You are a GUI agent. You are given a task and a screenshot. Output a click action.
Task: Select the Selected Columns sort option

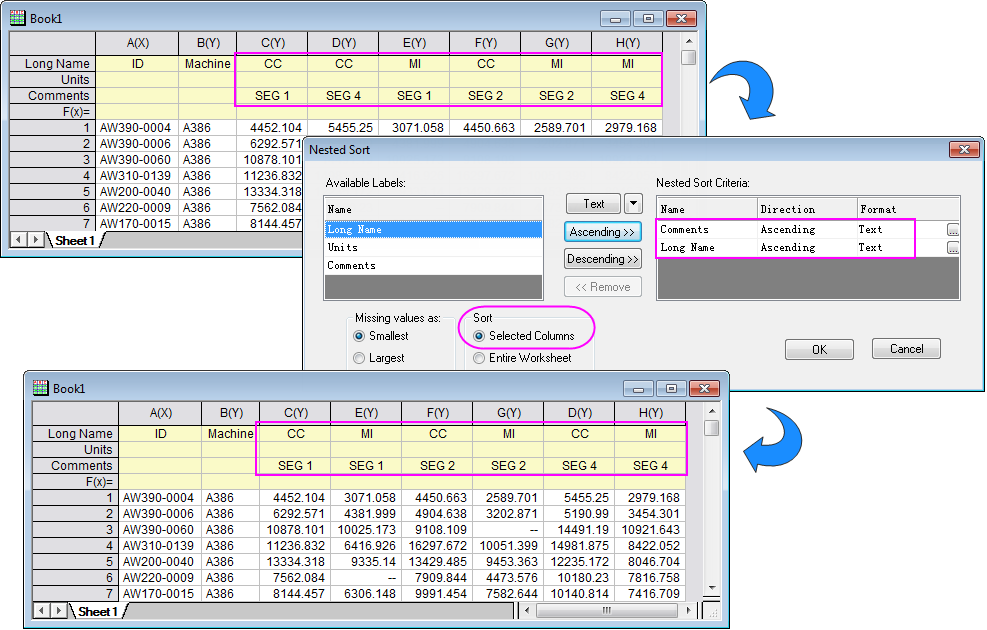[x=479, y=336]
